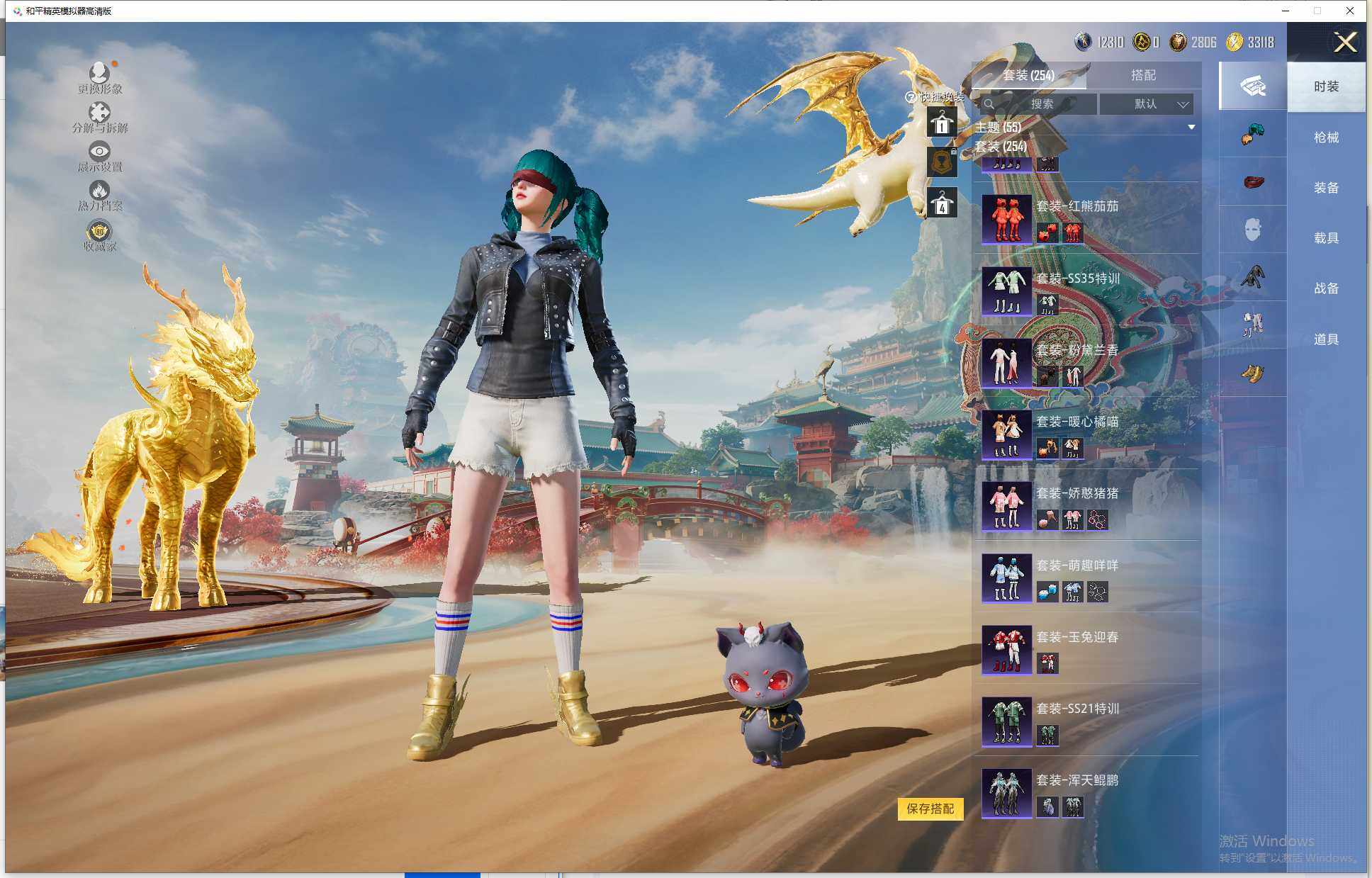Choose the 套装-红熊茄茄 outfit thumbnail
The height and width of the screenshot is (878, 1372).
(1006, 219)
